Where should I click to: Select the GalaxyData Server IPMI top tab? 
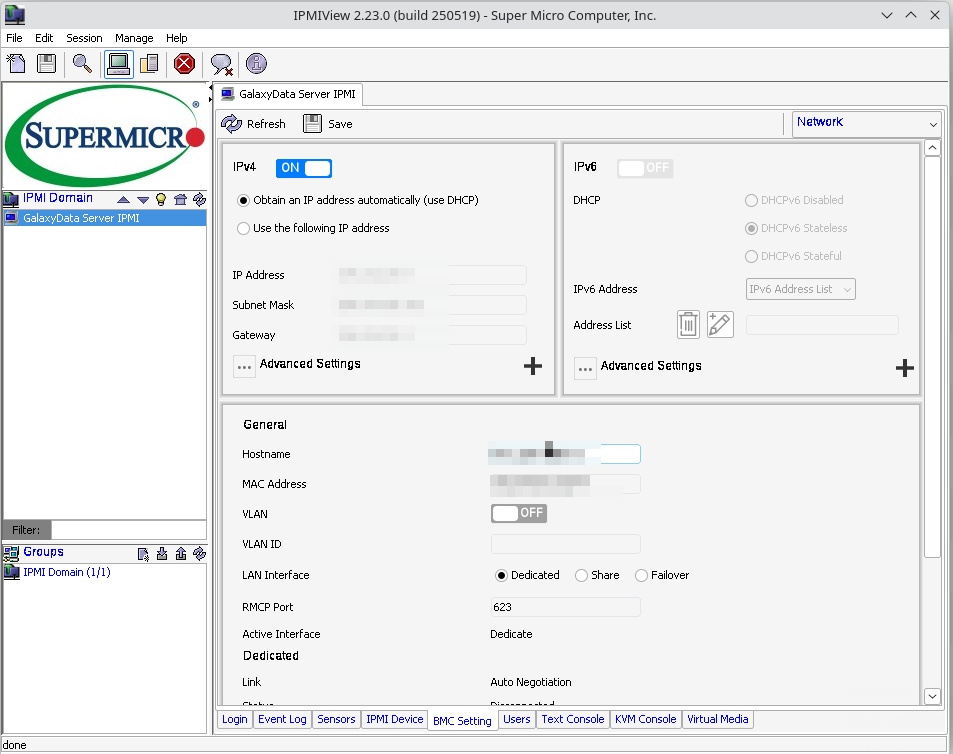click(289, 94)
